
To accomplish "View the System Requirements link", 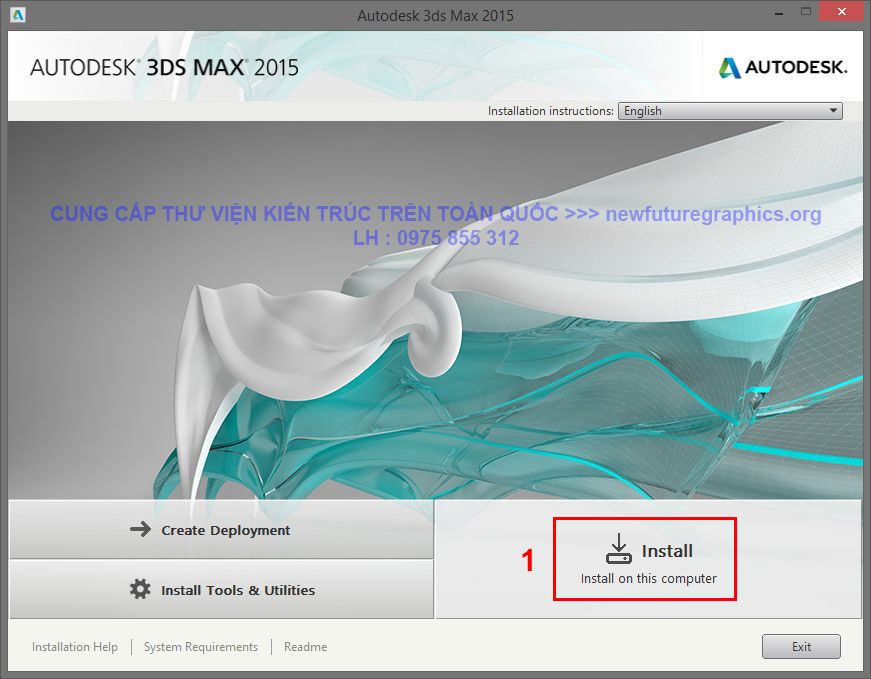I will click(201, 647).
